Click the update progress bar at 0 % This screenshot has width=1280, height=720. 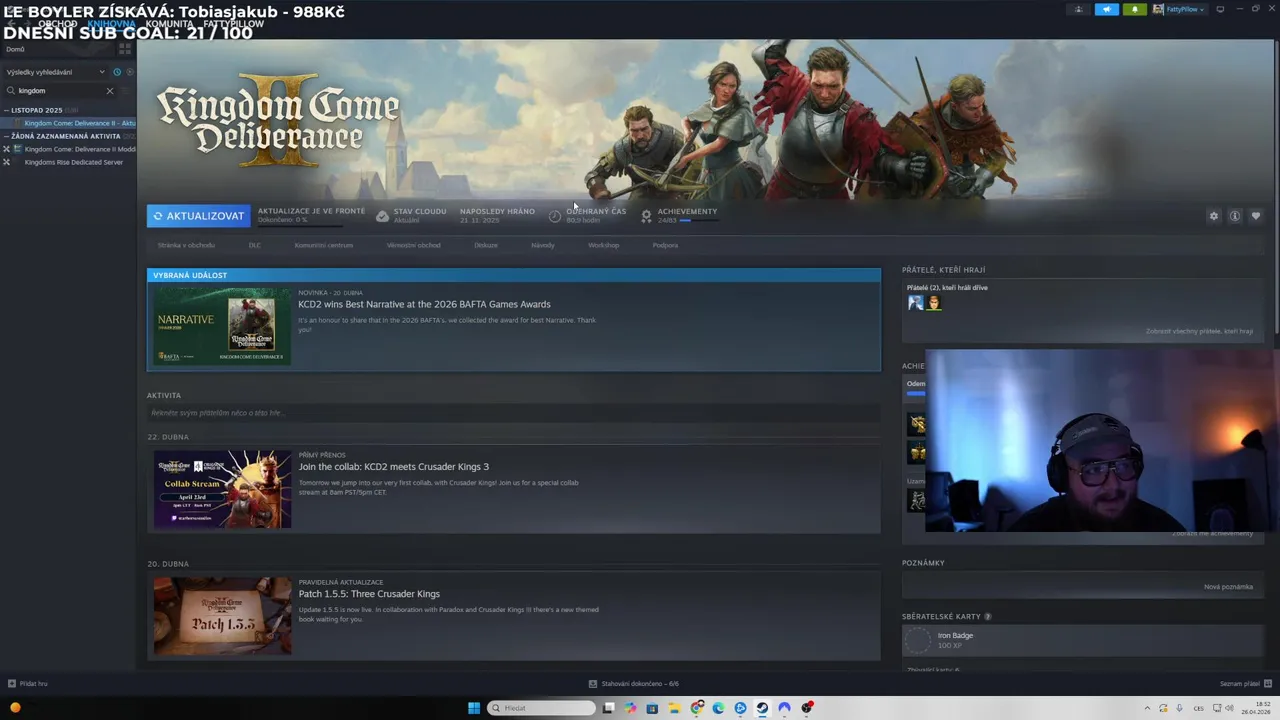coord(300,225)
